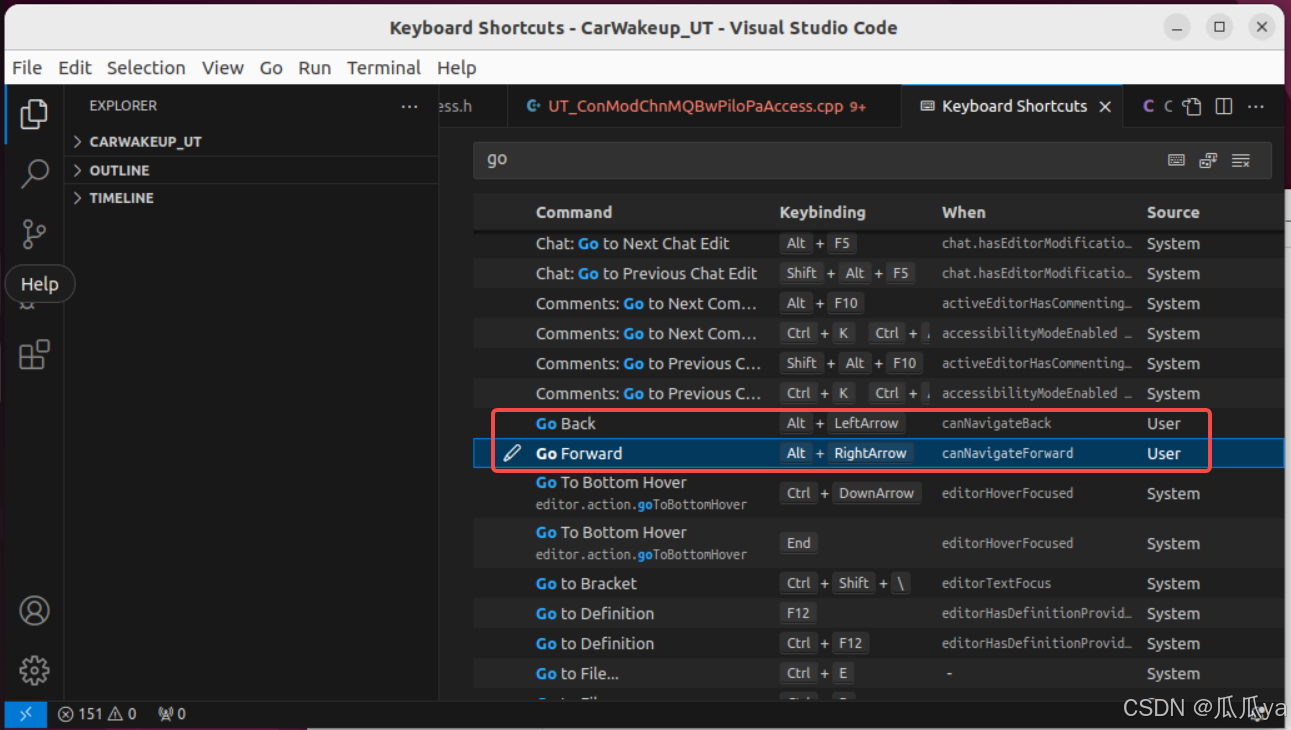
Task: Open the Explorer view in the activity bar
Action: click(34, 114)
